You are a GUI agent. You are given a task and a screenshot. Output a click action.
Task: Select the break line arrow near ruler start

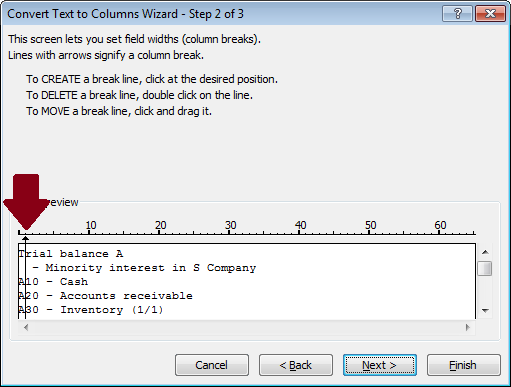(x=26, y=239)
